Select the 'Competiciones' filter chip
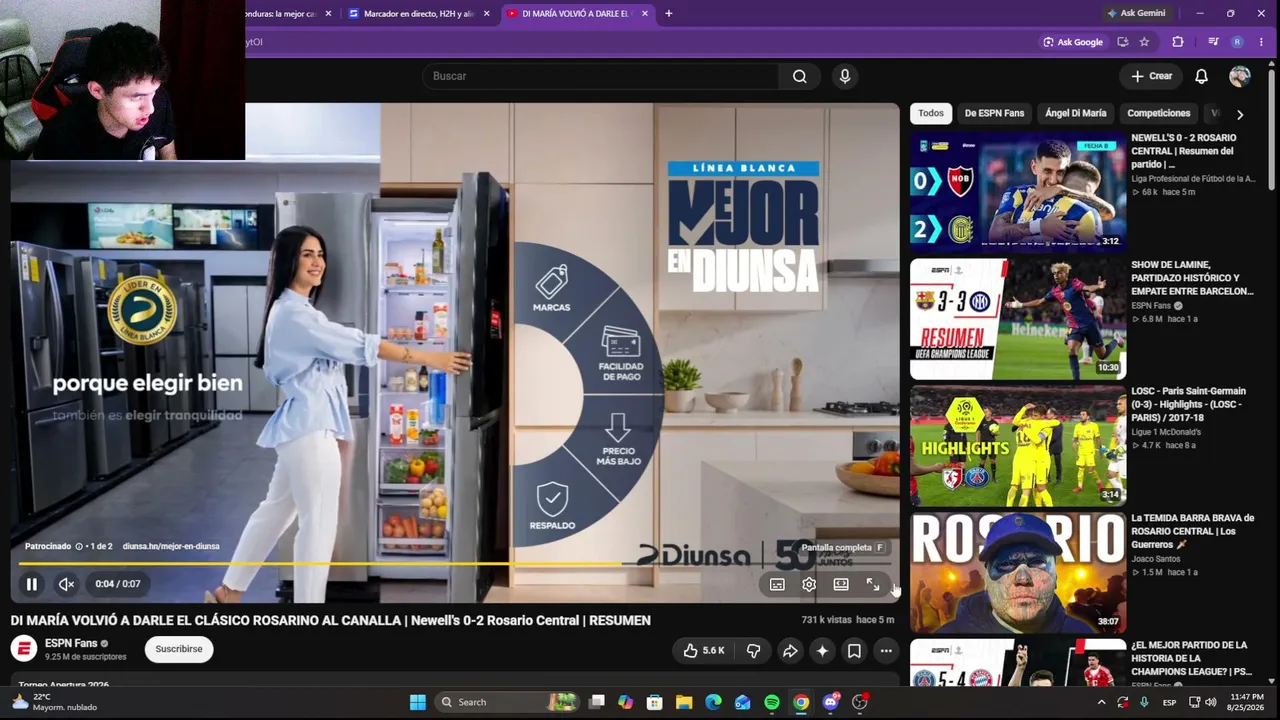This screenshot has width=1280, height=720. tap(1159, 113)
